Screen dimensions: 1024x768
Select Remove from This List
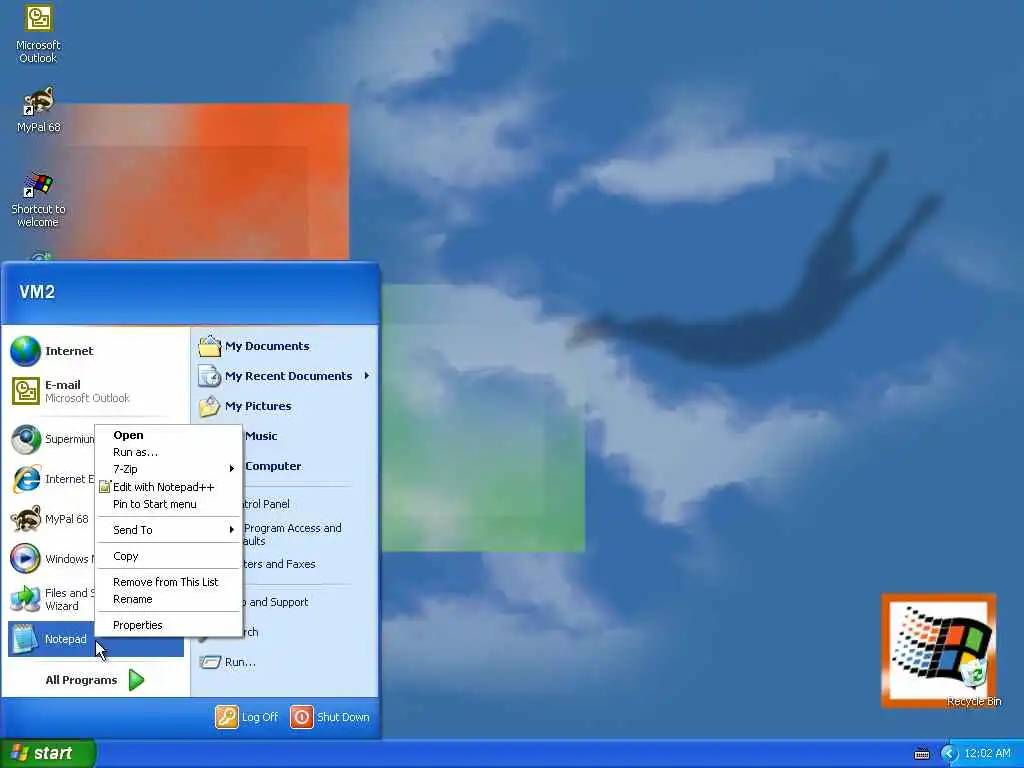point(168,582)
